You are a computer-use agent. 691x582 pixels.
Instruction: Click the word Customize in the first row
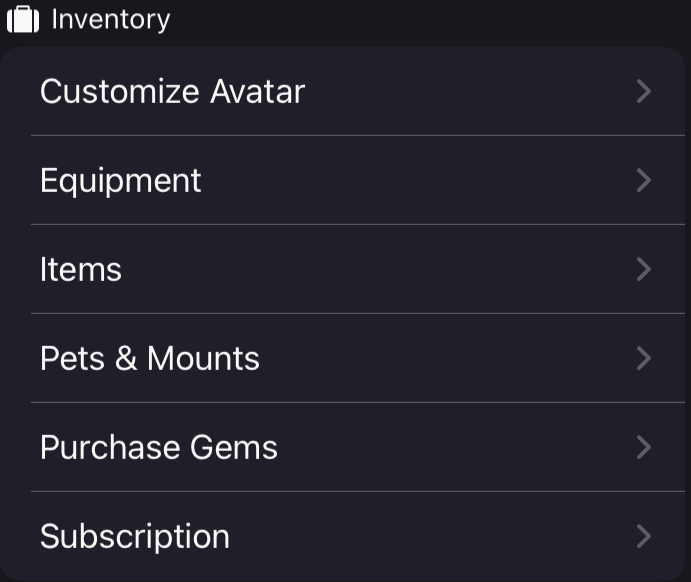[x=119, y=92]
